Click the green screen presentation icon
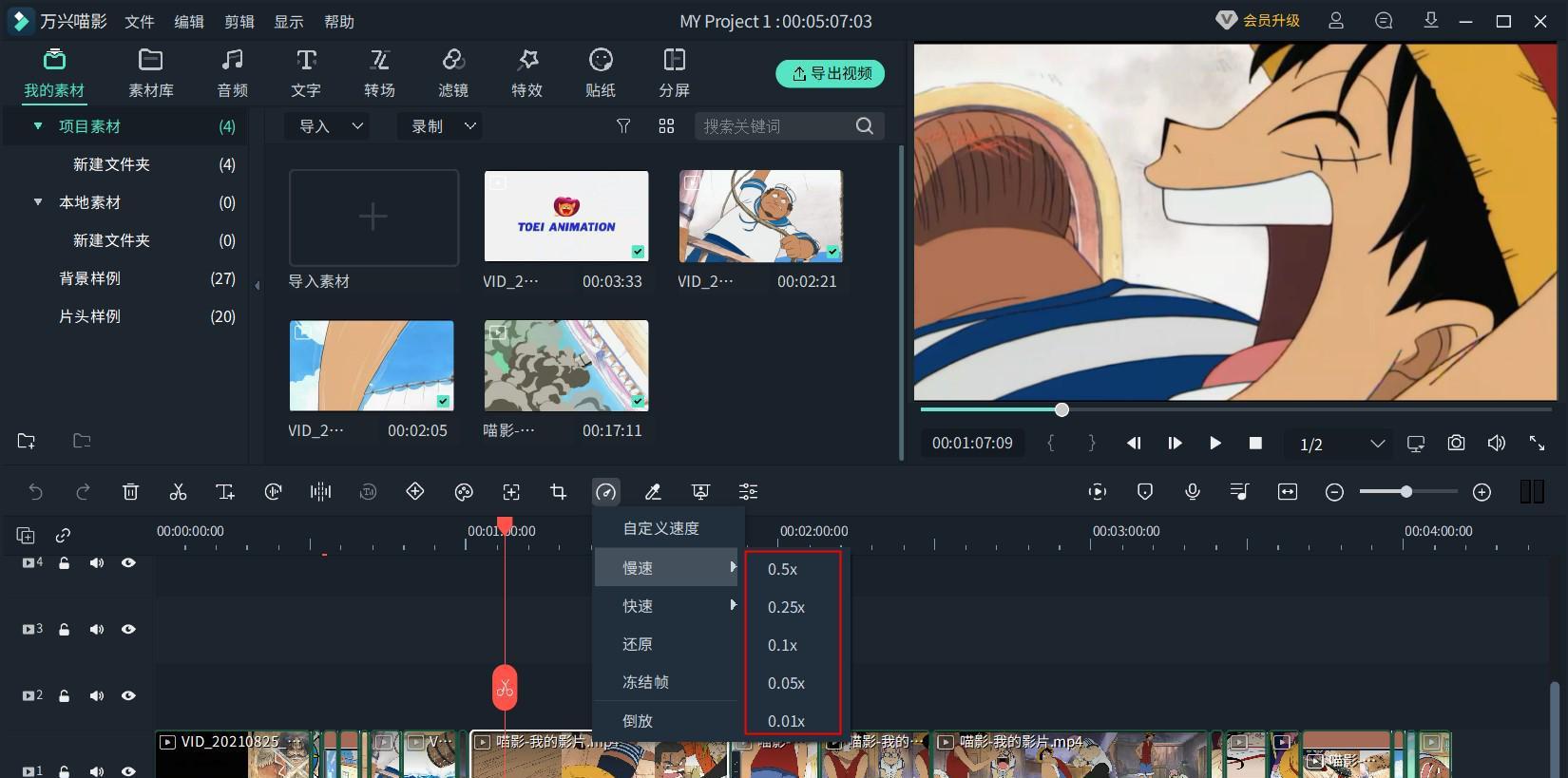Viewport: 1568px width, 778px height. (x=700, y=491)
